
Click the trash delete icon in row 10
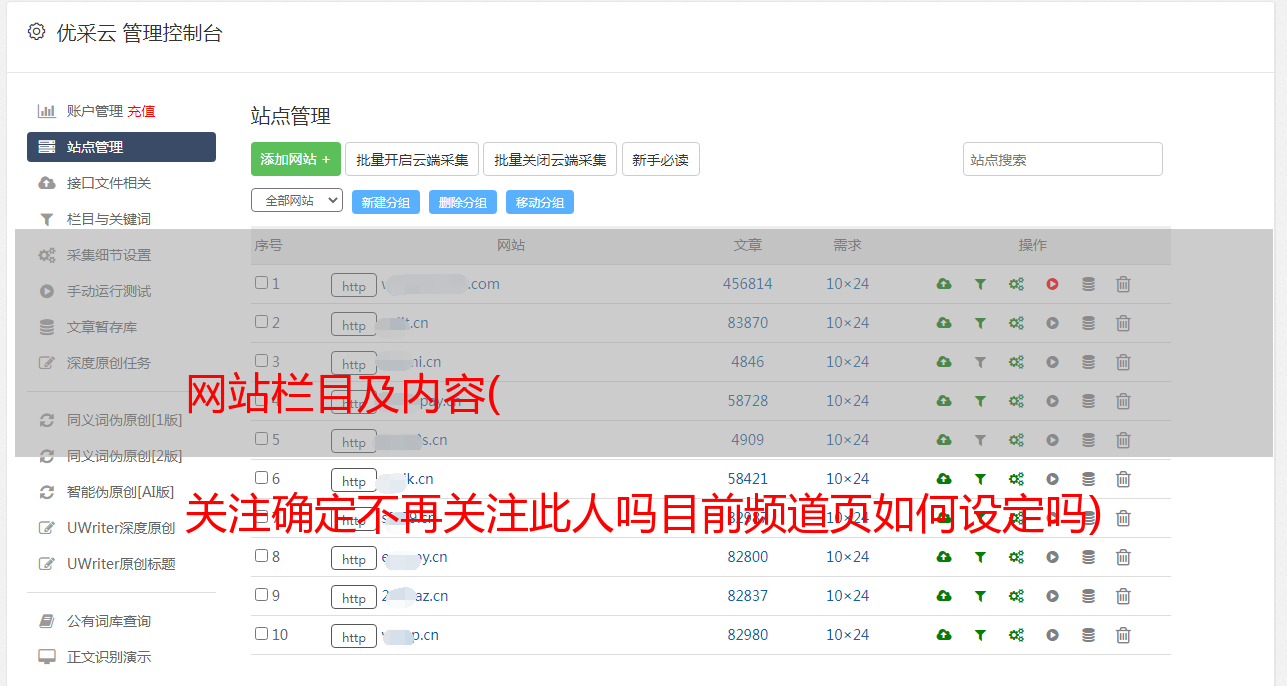pyautogui.click(x=1123, y=635)
